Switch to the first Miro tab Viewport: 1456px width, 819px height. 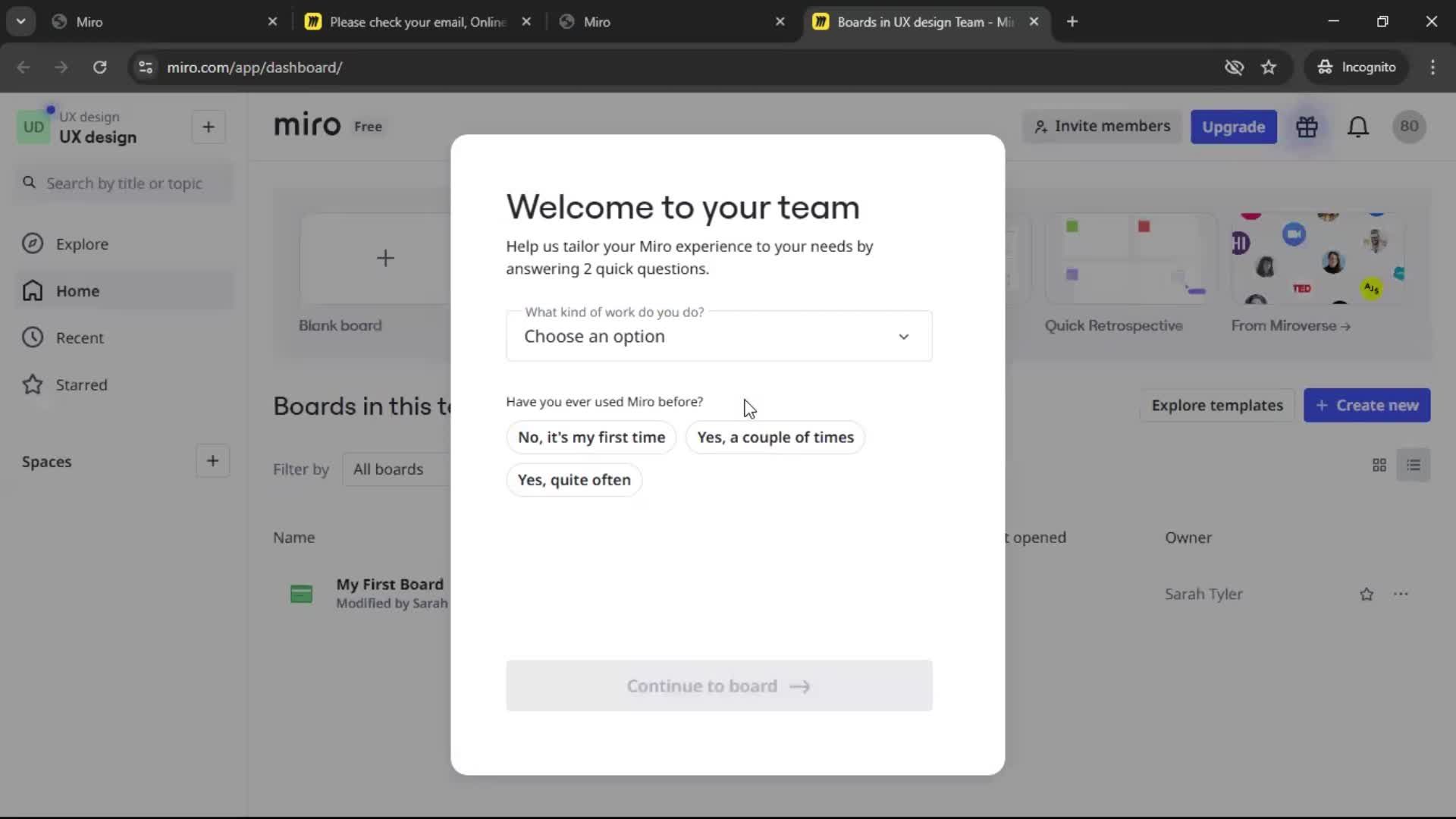165,22
